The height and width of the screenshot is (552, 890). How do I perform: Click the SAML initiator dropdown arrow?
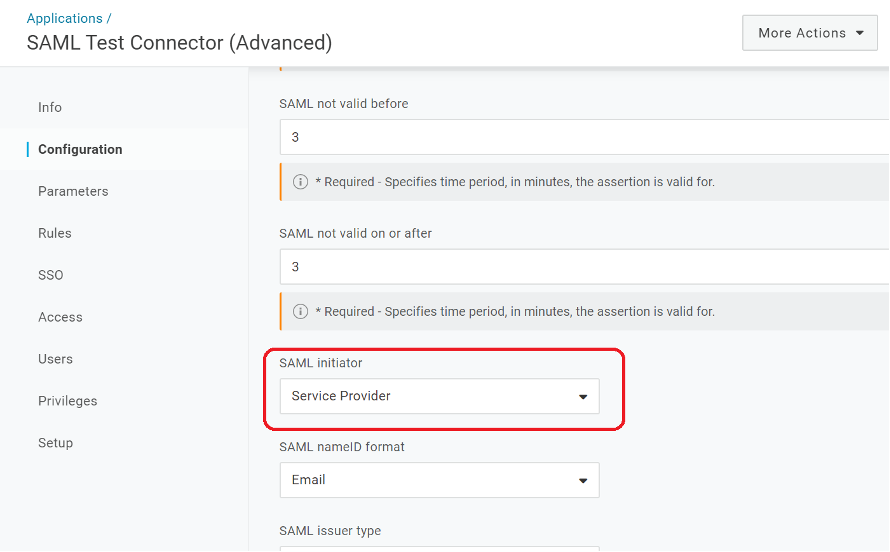583,397
